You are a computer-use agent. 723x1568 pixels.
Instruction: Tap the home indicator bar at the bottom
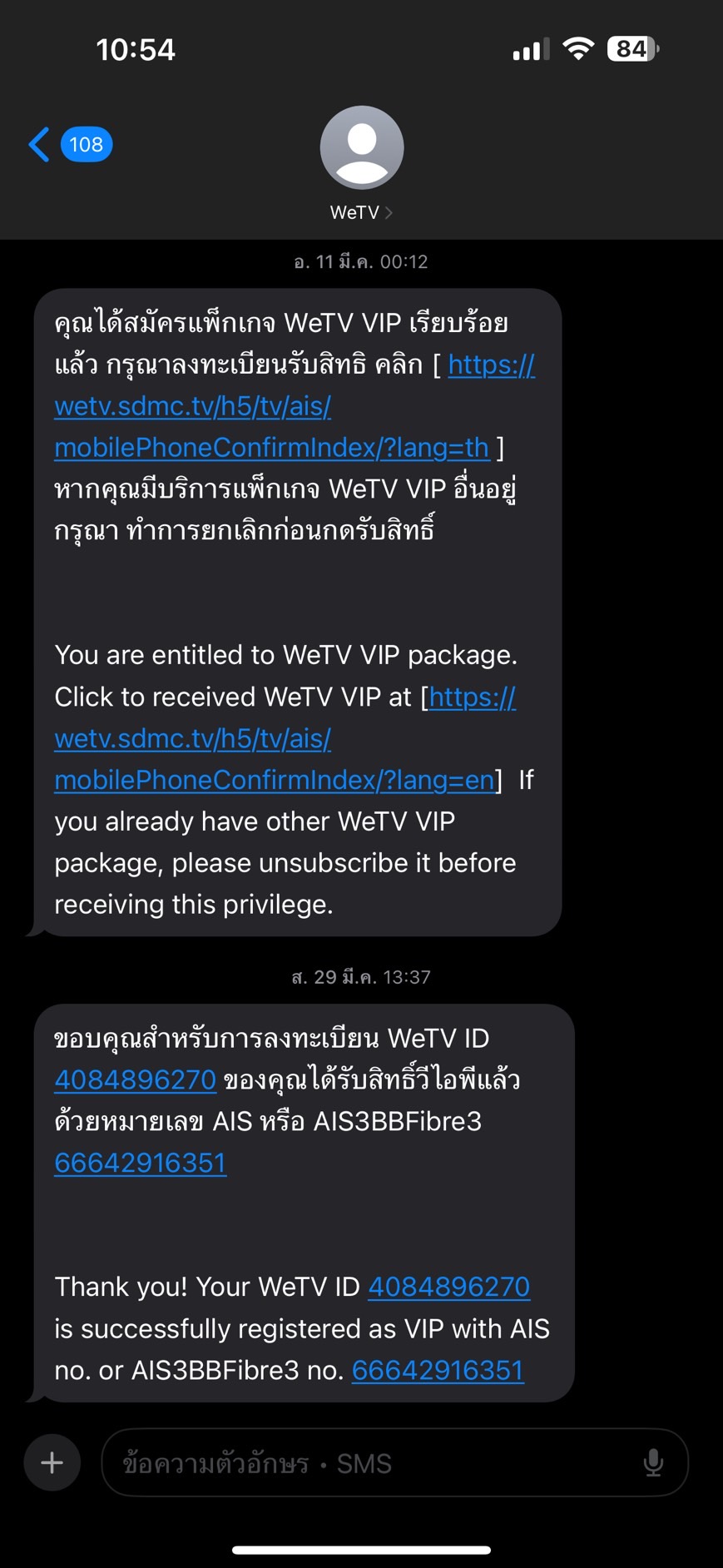pyautogui.click(x=362, y=1550)
